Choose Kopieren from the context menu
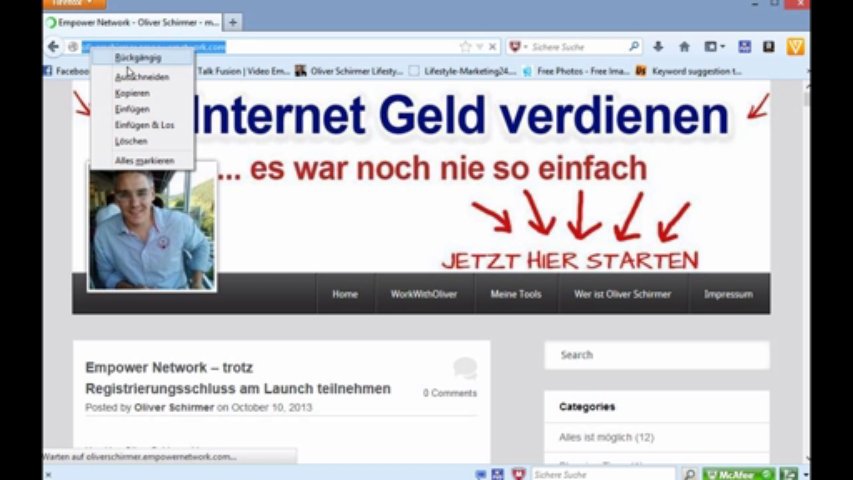Image resolution: width=853 pixels, height=480 pixels. [132, 93]
